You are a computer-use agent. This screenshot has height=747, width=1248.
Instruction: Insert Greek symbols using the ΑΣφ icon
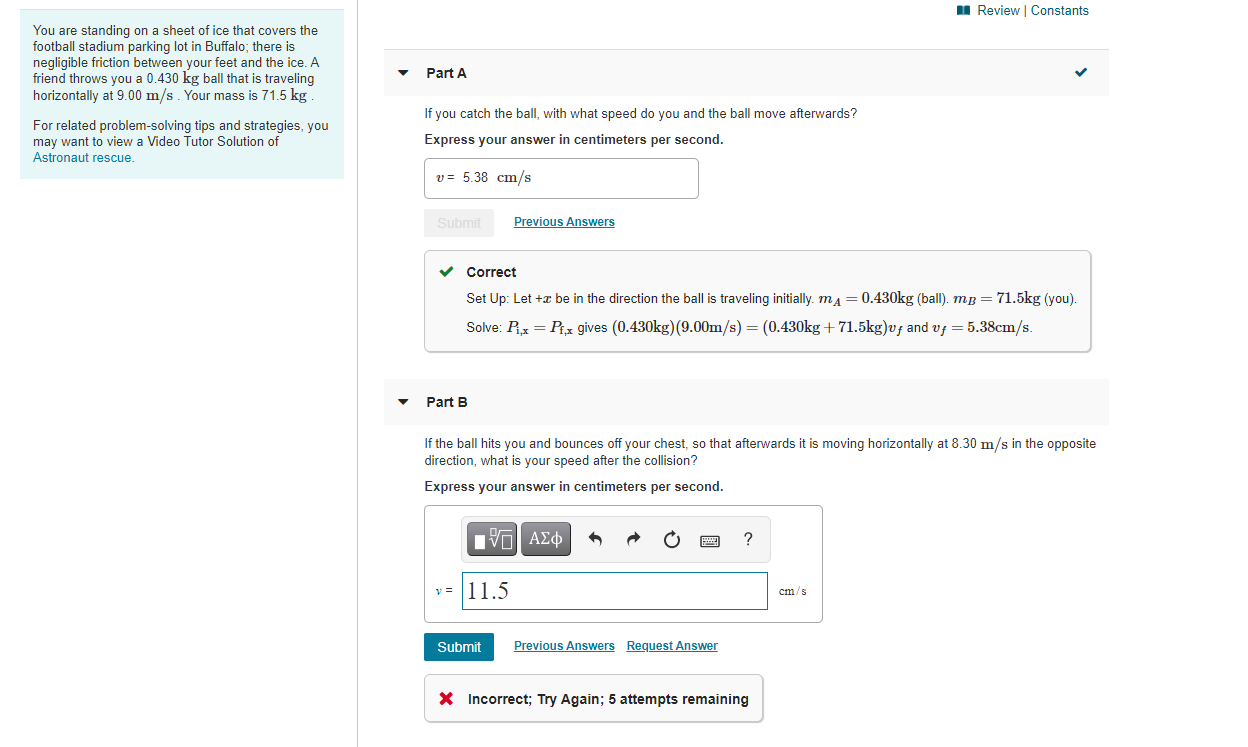(546, 538)
